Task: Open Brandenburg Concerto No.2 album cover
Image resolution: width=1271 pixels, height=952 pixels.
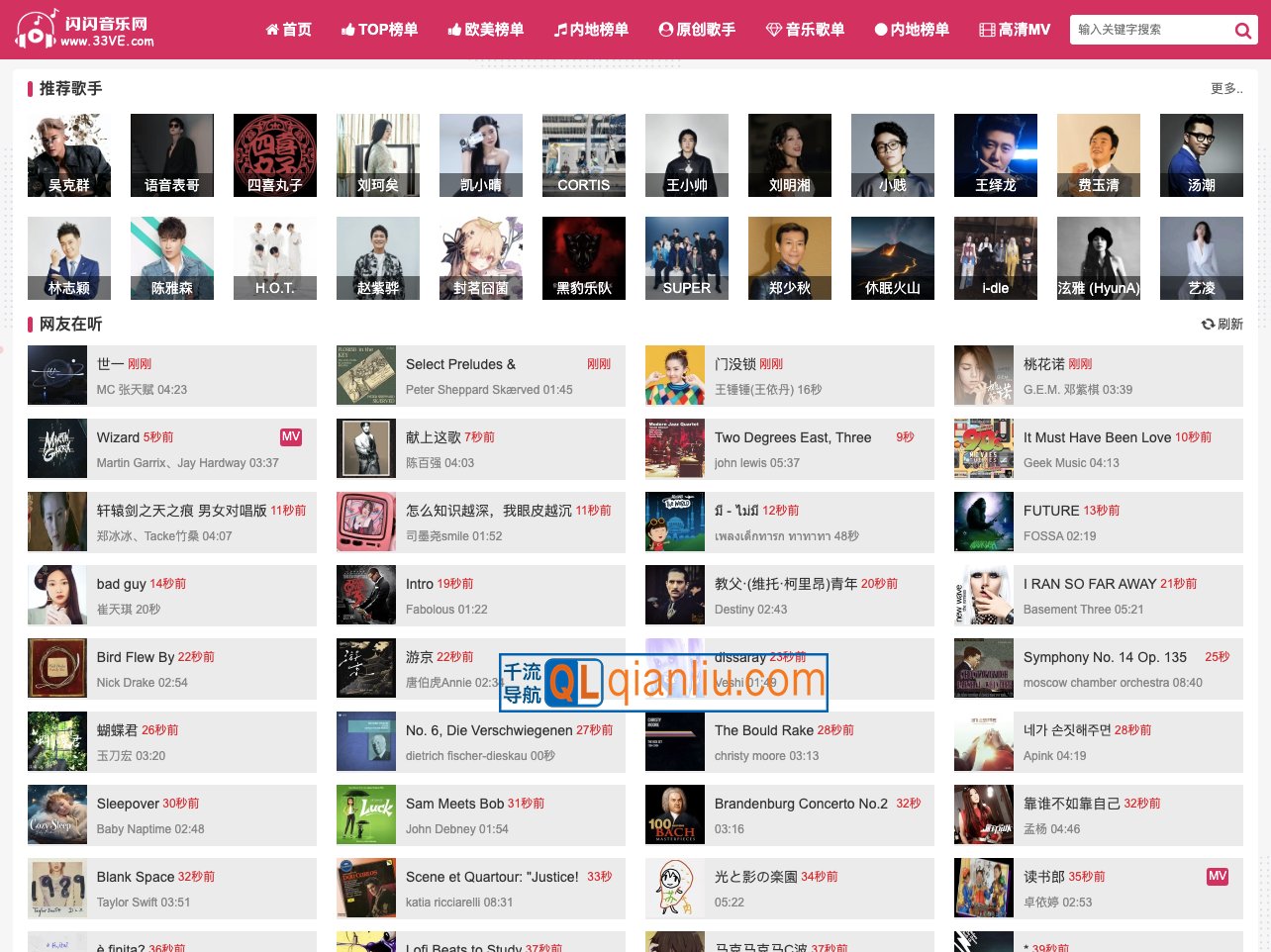Action: click(x=675, y=815)
